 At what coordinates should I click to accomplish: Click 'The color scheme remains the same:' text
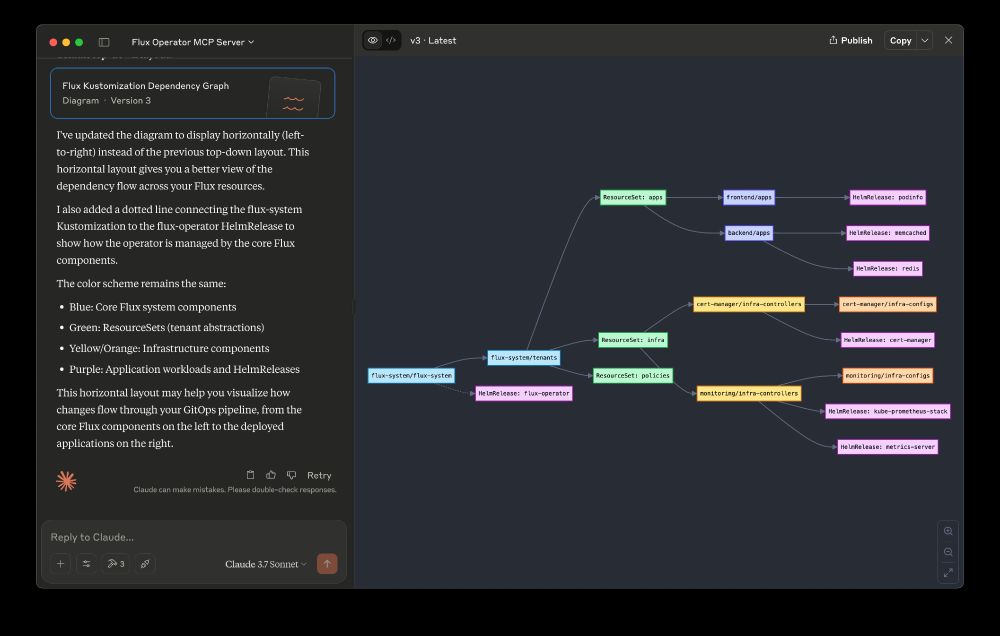tap(141, 283)
